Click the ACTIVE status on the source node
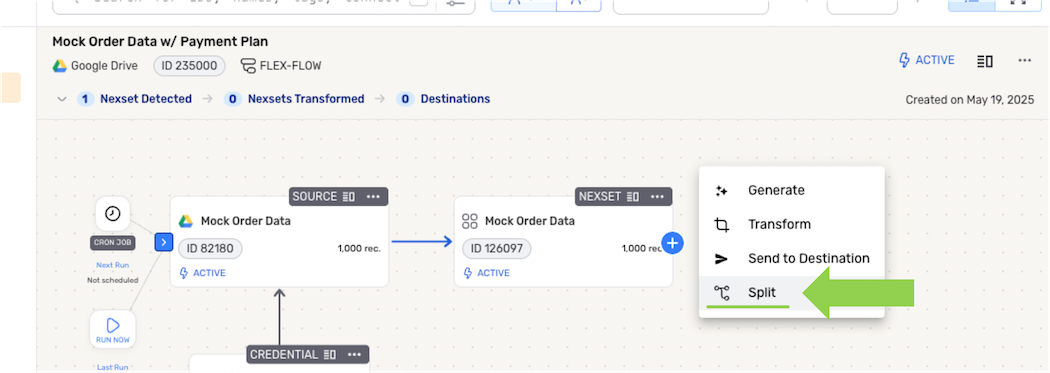 pos(203,273)
